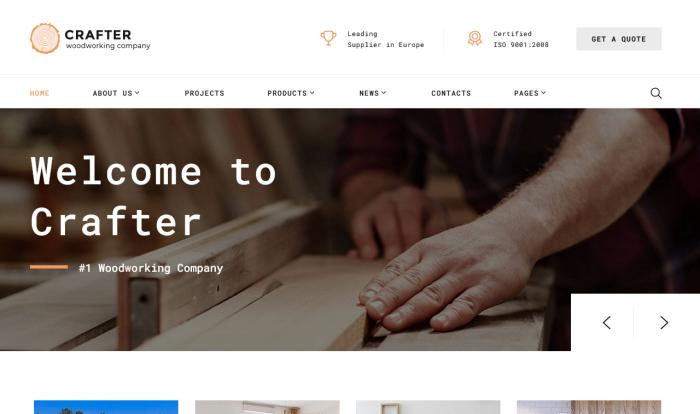
Task: Click the ISO certified ribbon badge icon
Action: point(475,38)
